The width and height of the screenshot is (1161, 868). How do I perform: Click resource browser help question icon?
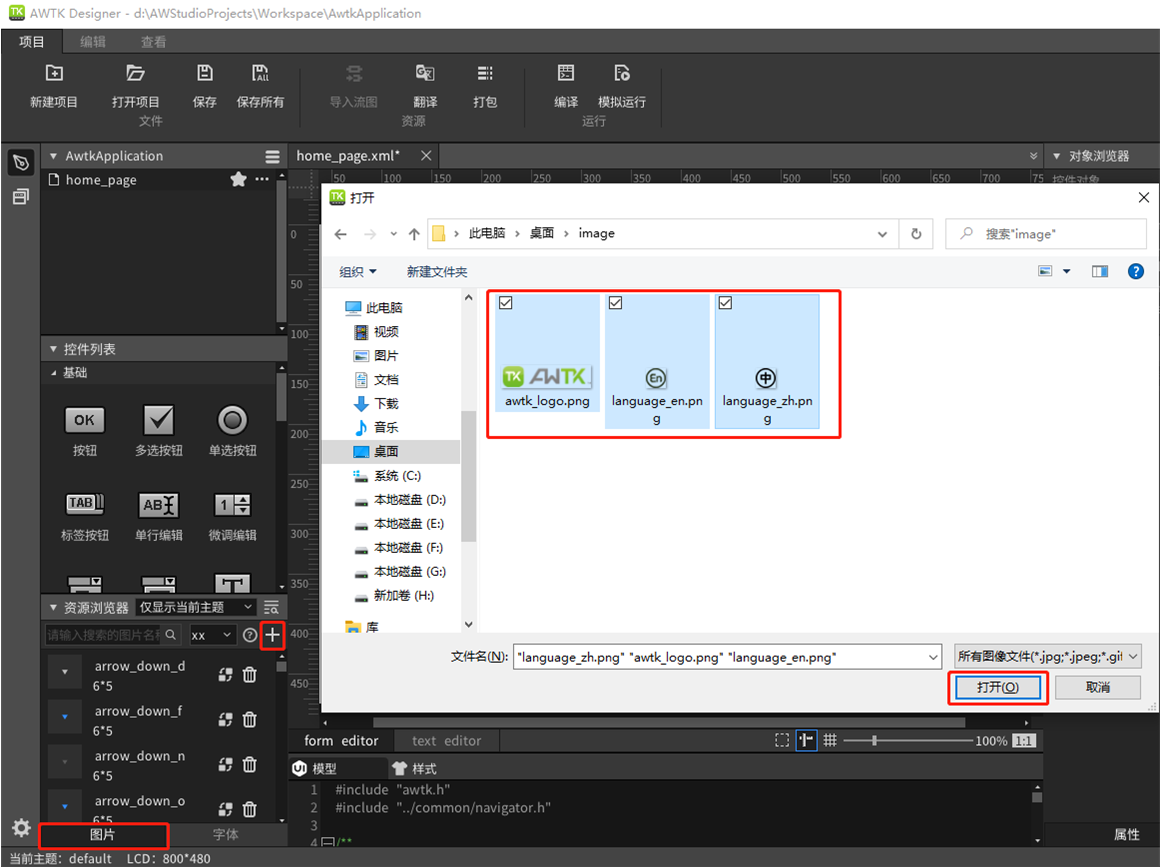[x=250, y=635]
